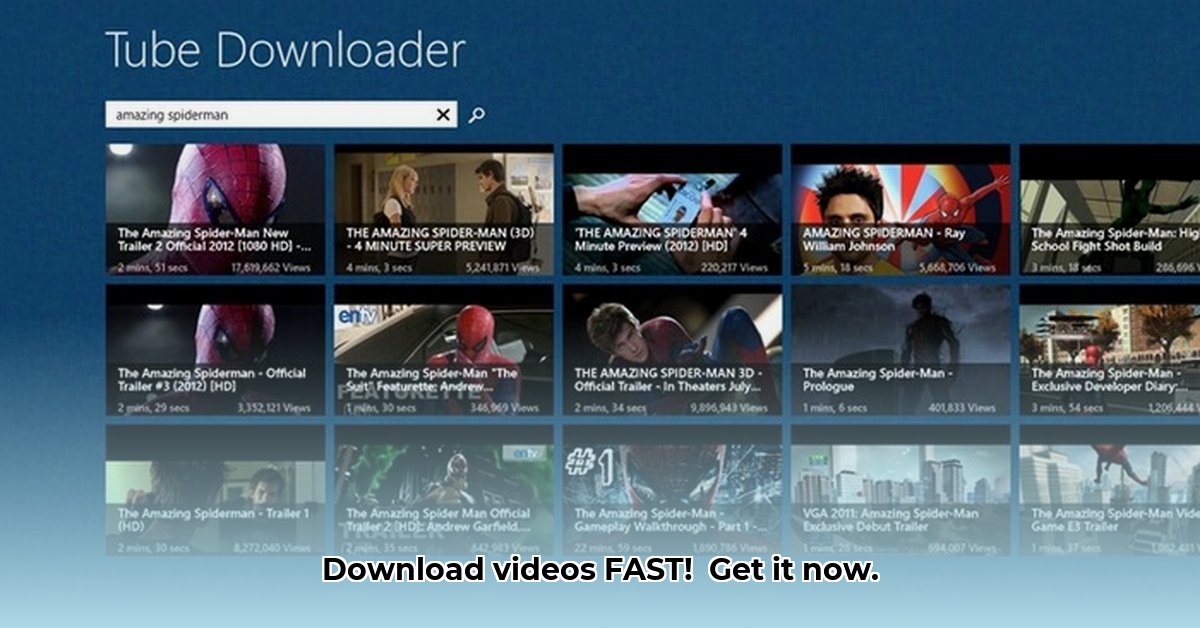The height and width of the screenshot is (628, 1200).
Task: Open THE AMAZING SPIDER-MAN (3D) 4 Minute Super Preview
Action: [x=443, y=209]
